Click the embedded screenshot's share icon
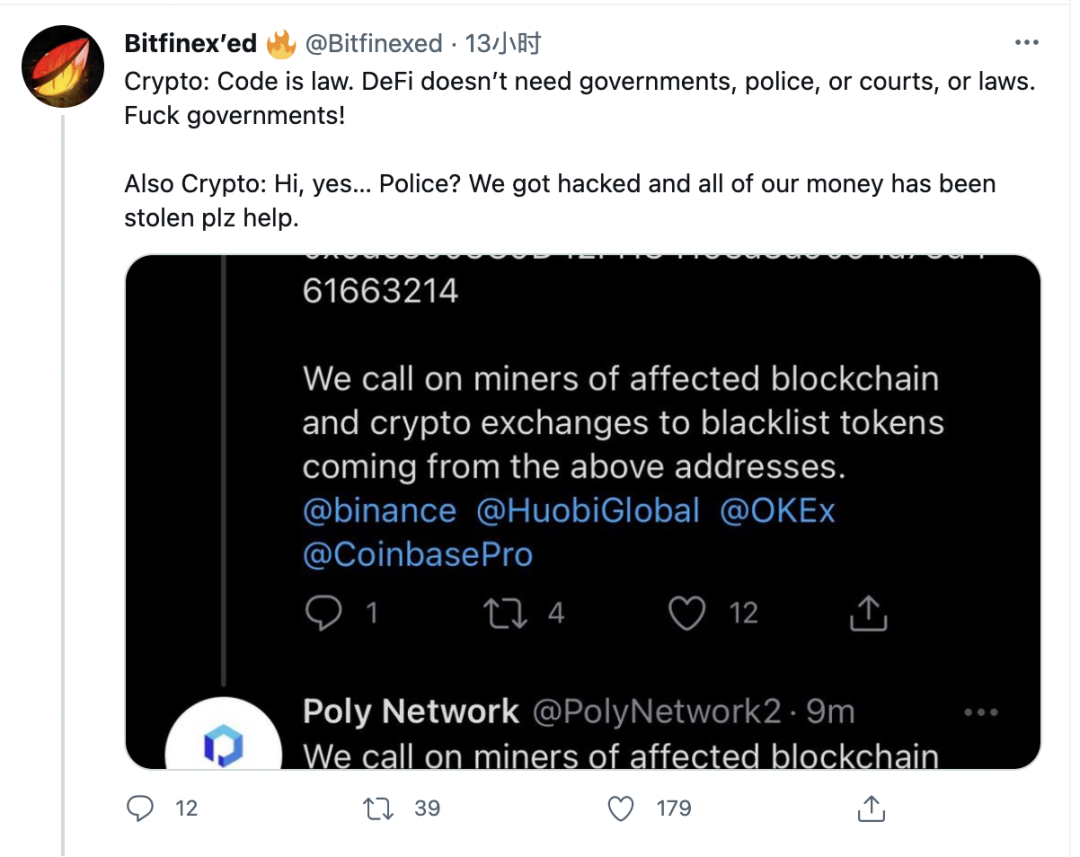This screenshot has height=857, width=1080. pos(868,612)
